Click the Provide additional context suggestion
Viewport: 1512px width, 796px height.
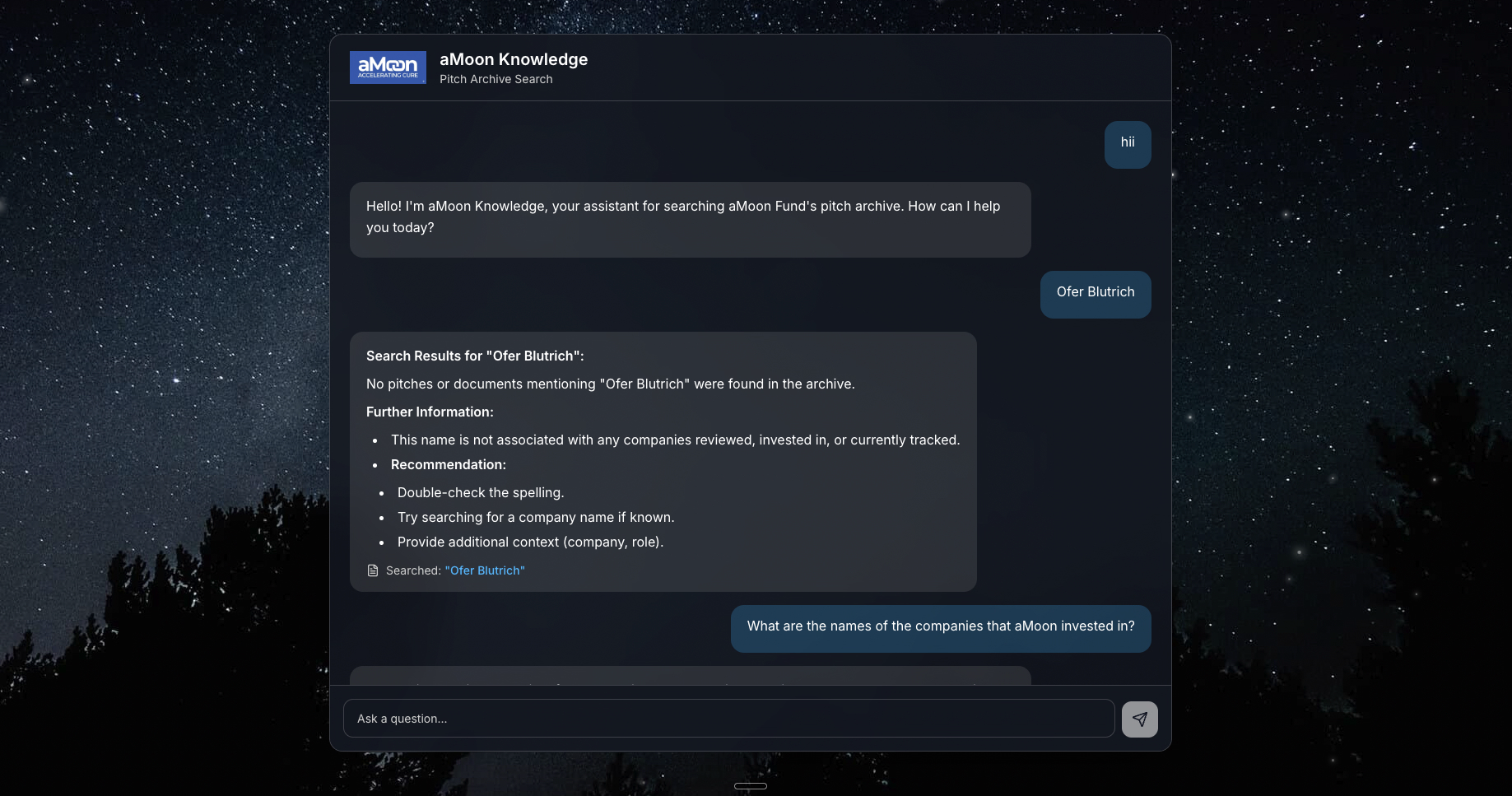tap(530, 542)
